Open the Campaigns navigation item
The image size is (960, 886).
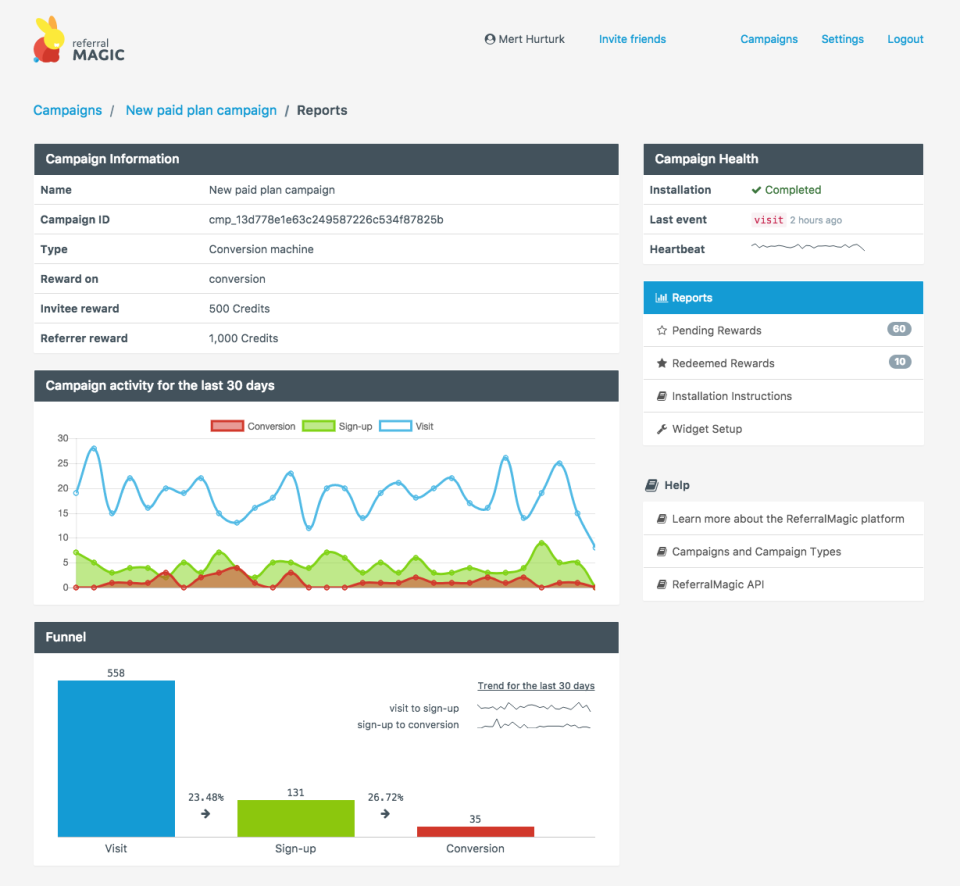(768, 39)
